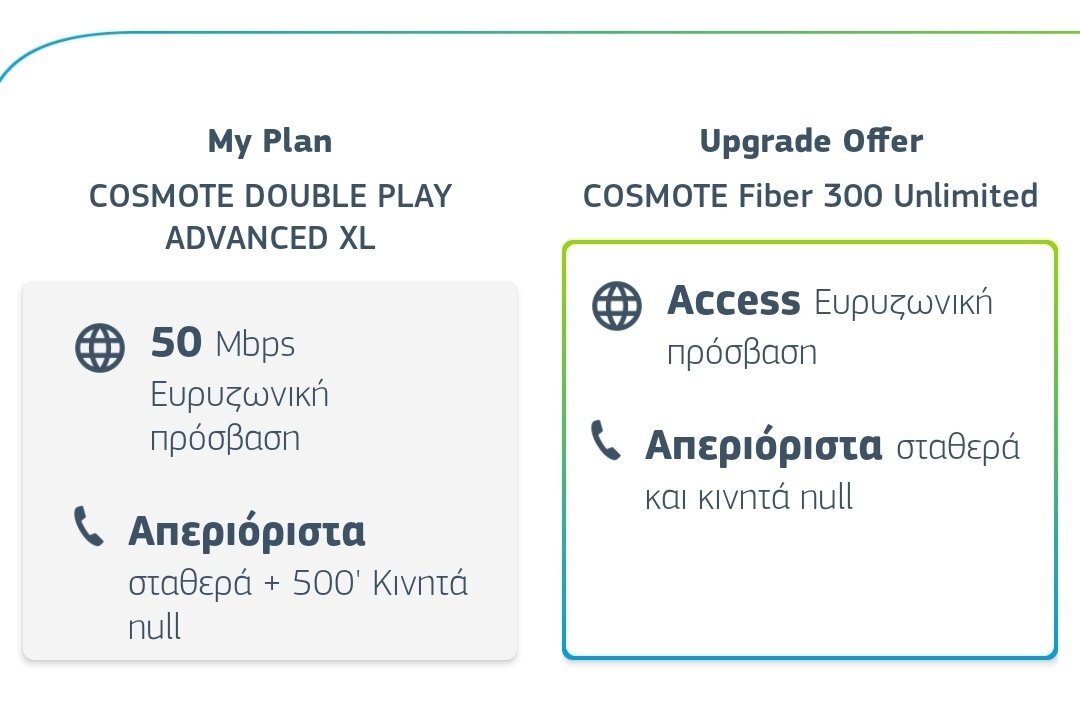This screenshot has height=728, width=1080.
Task: Select the My Plan heading
Action: coord(270,141)
